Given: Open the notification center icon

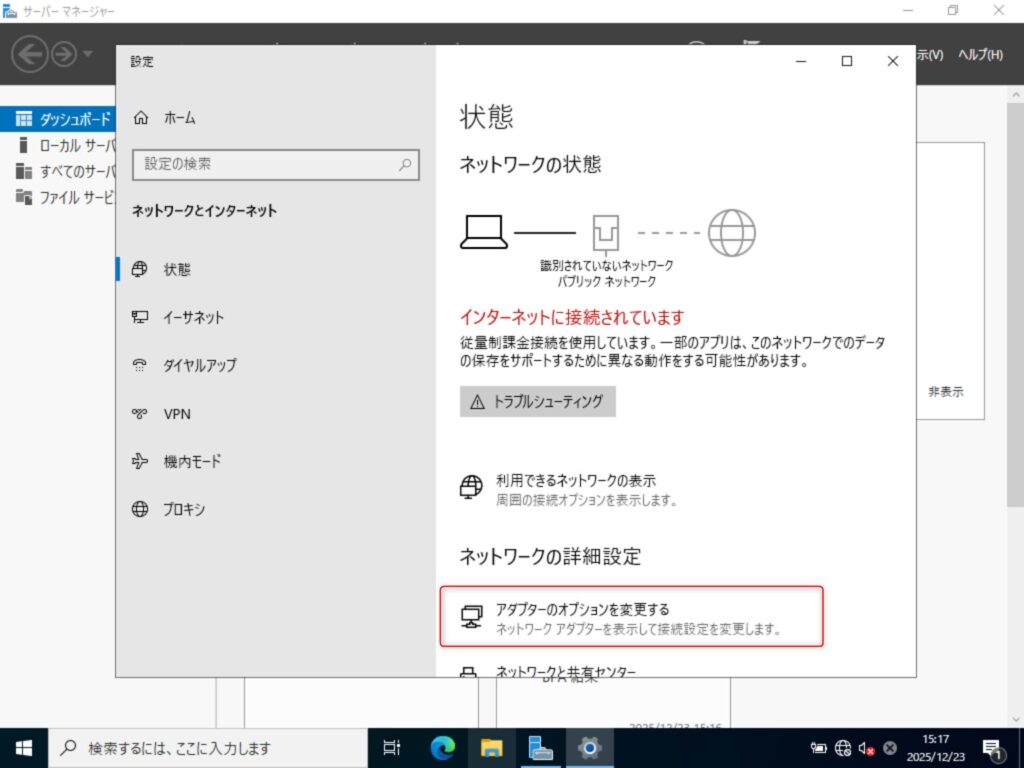Looking at the screenshot, I should [x=994, y=747].
